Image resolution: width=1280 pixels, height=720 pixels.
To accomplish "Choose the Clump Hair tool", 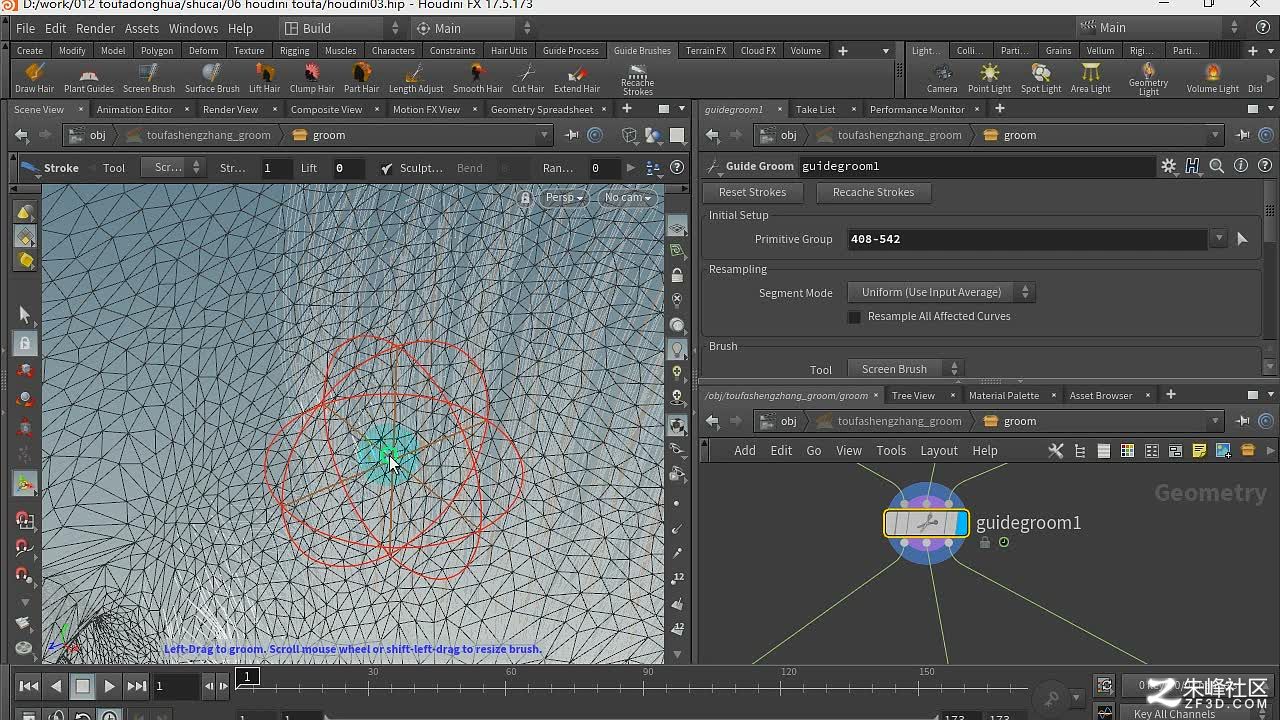I will pyautogui.click(x=312, y=78).
